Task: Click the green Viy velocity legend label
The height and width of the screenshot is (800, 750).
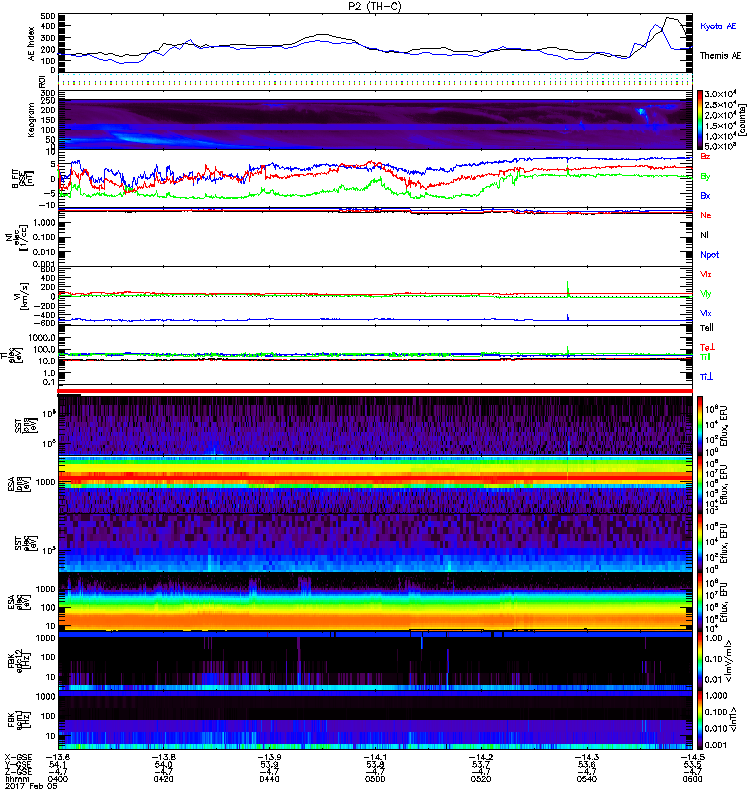Action: pos(705,294)
